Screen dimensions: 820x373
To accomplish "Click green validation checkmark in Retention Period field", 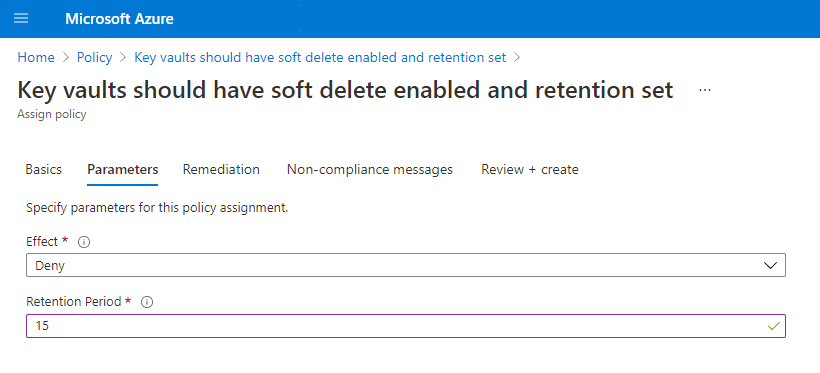I will 773,326.
